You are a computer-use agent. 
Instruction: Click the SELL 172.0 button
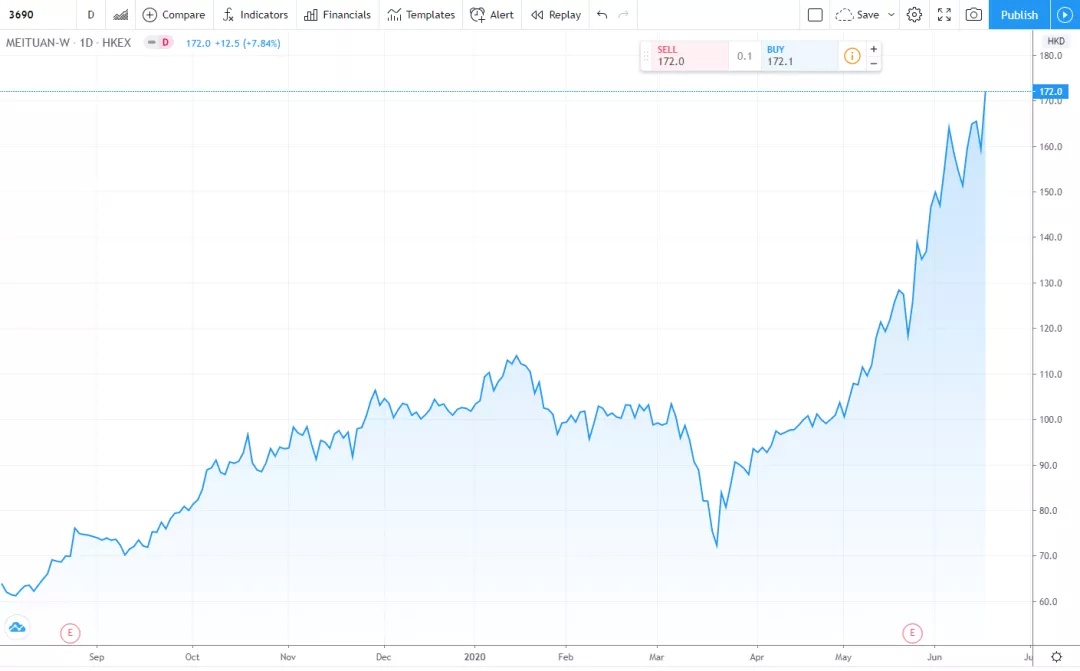coord(690,55)
